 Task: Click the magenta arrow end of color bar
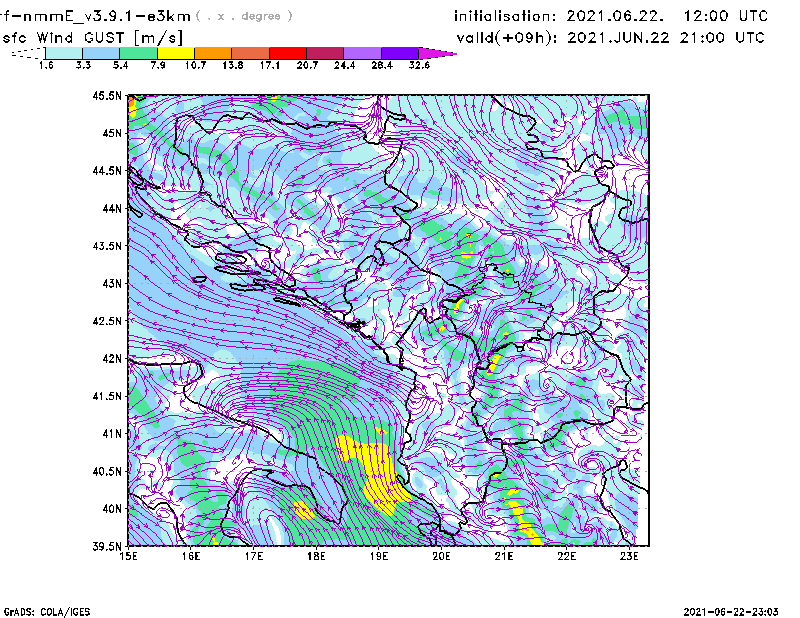click(x=437, y=53)
